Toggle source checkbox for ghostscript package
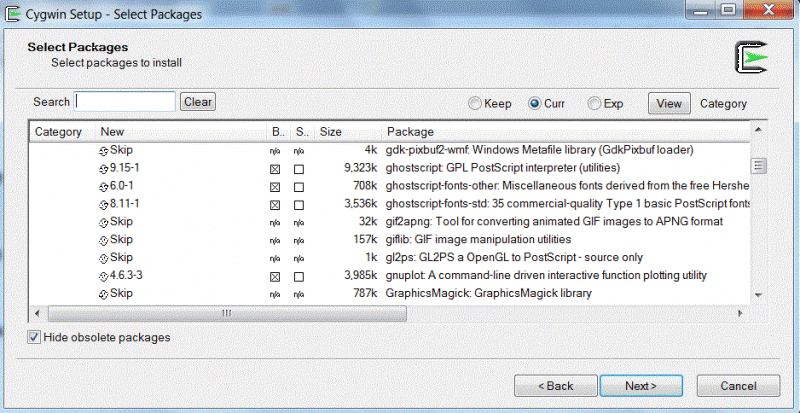 (x=299, y=169)
